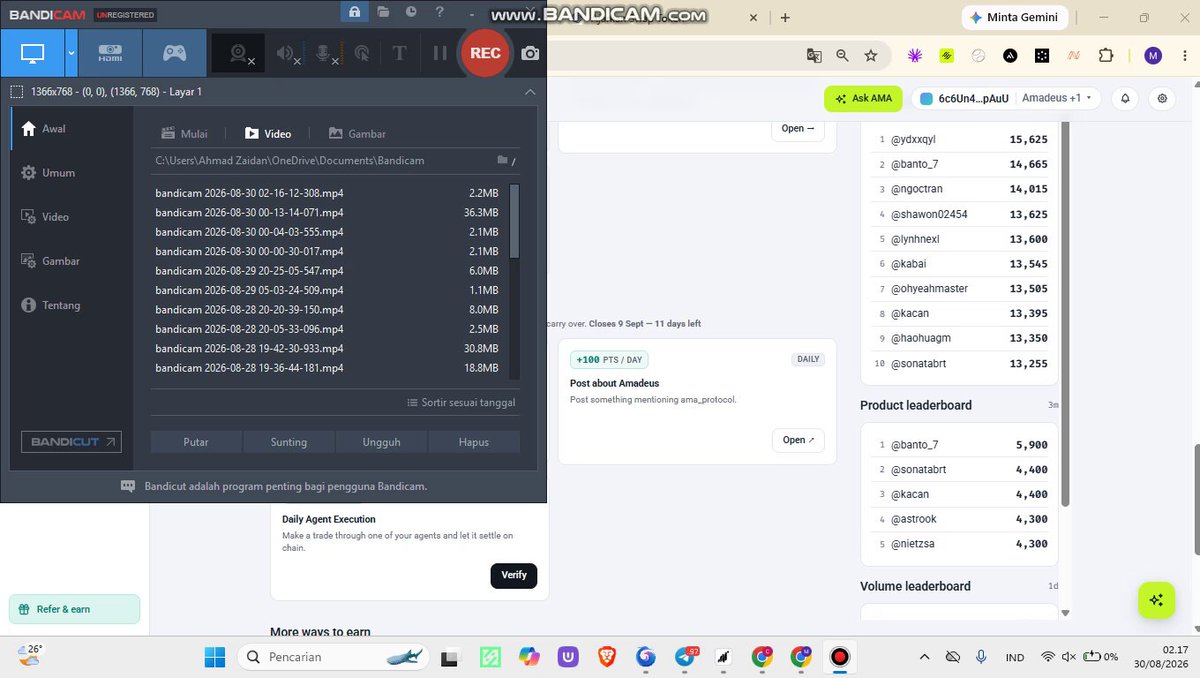This screenshot has width=1200, height=678.
Task: Click the Ask AMA button
Action: (863, 99)
